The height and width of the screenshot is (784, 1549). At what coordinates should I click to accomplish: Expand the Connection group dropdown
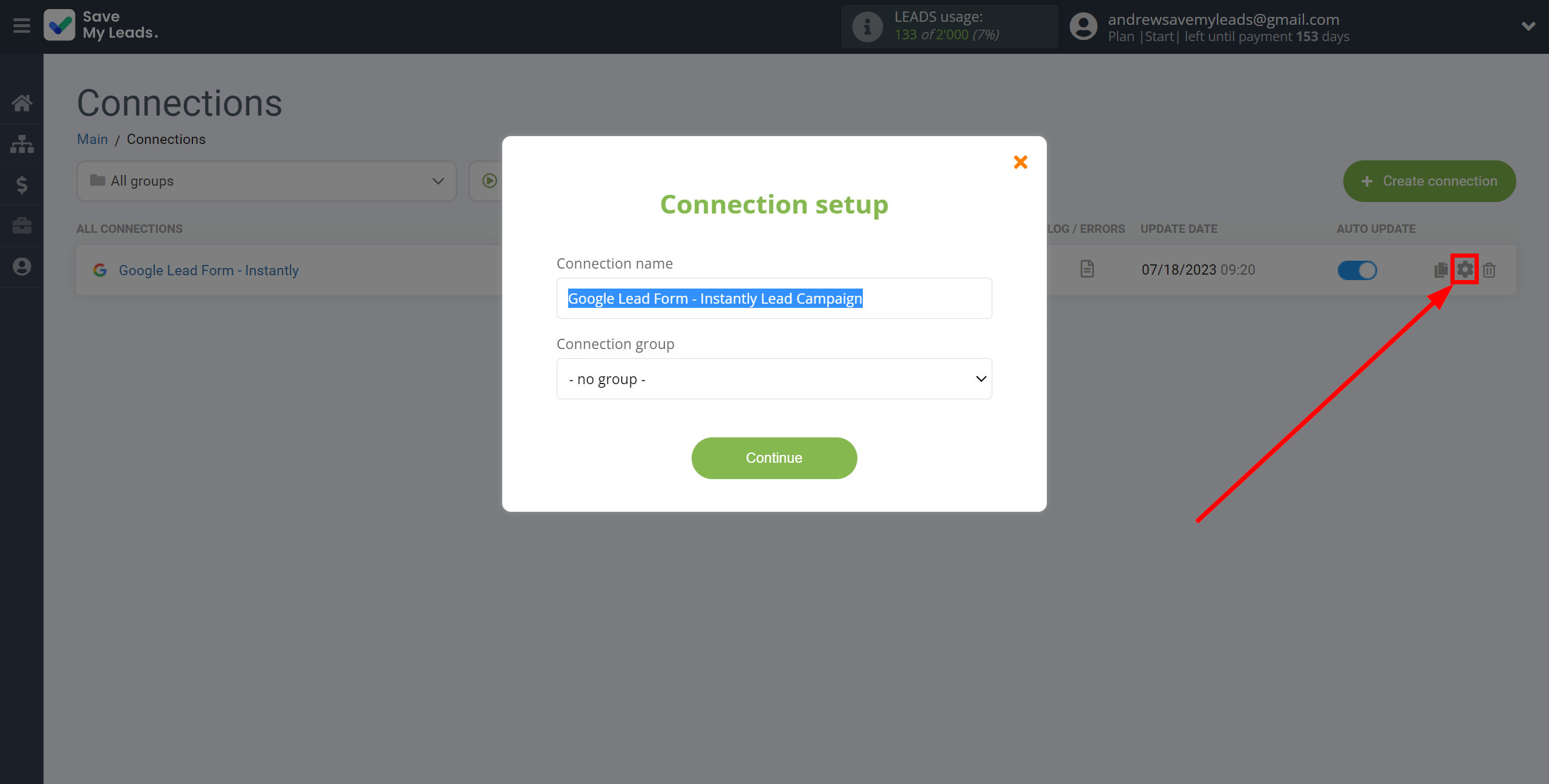tap(774, 379)
